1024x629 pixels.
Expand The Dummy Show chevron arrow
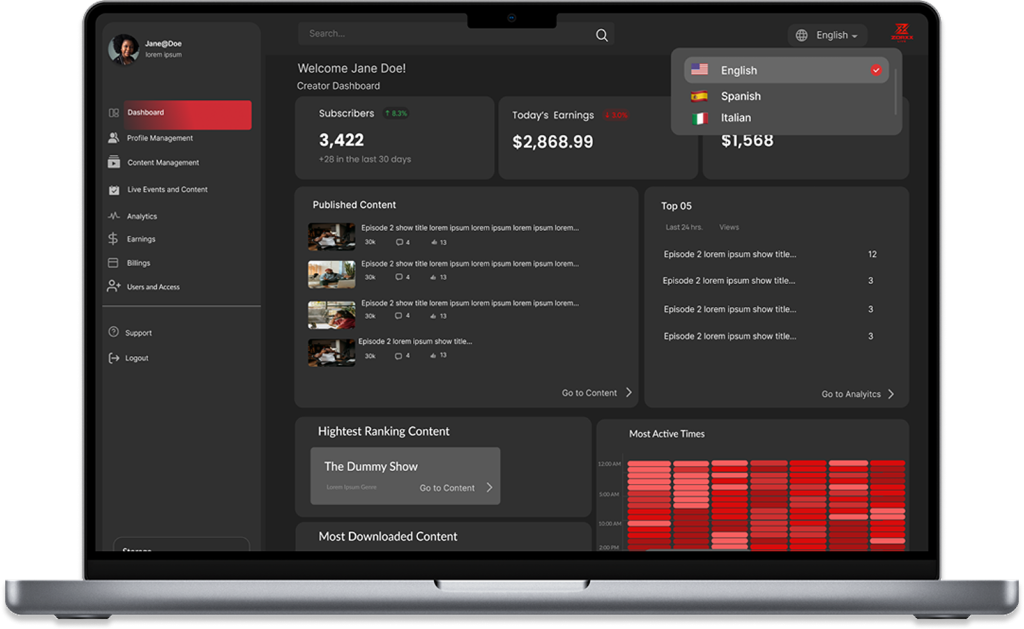[x=489, y=488]
